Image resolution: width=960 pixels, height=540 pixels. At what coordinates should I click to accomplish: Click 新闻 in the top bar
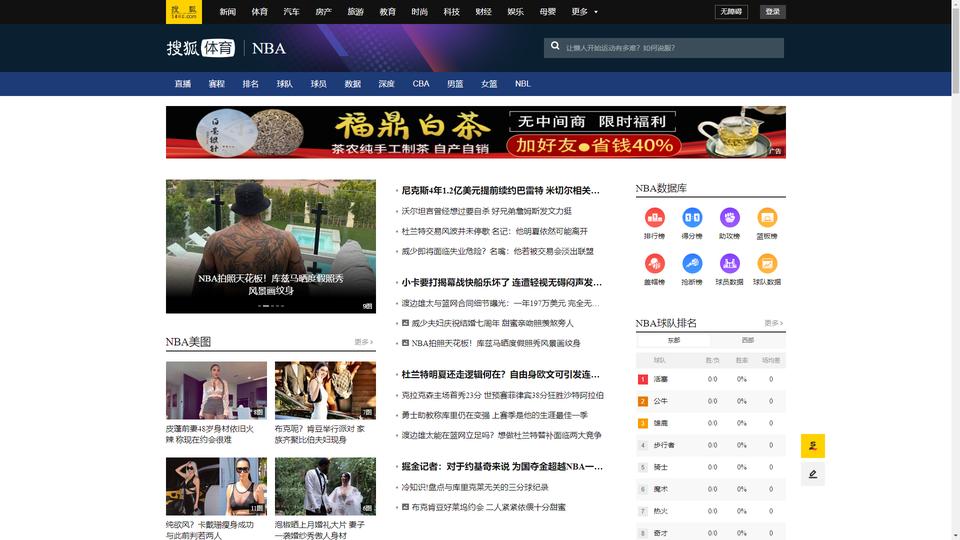(x=227, y=12)
